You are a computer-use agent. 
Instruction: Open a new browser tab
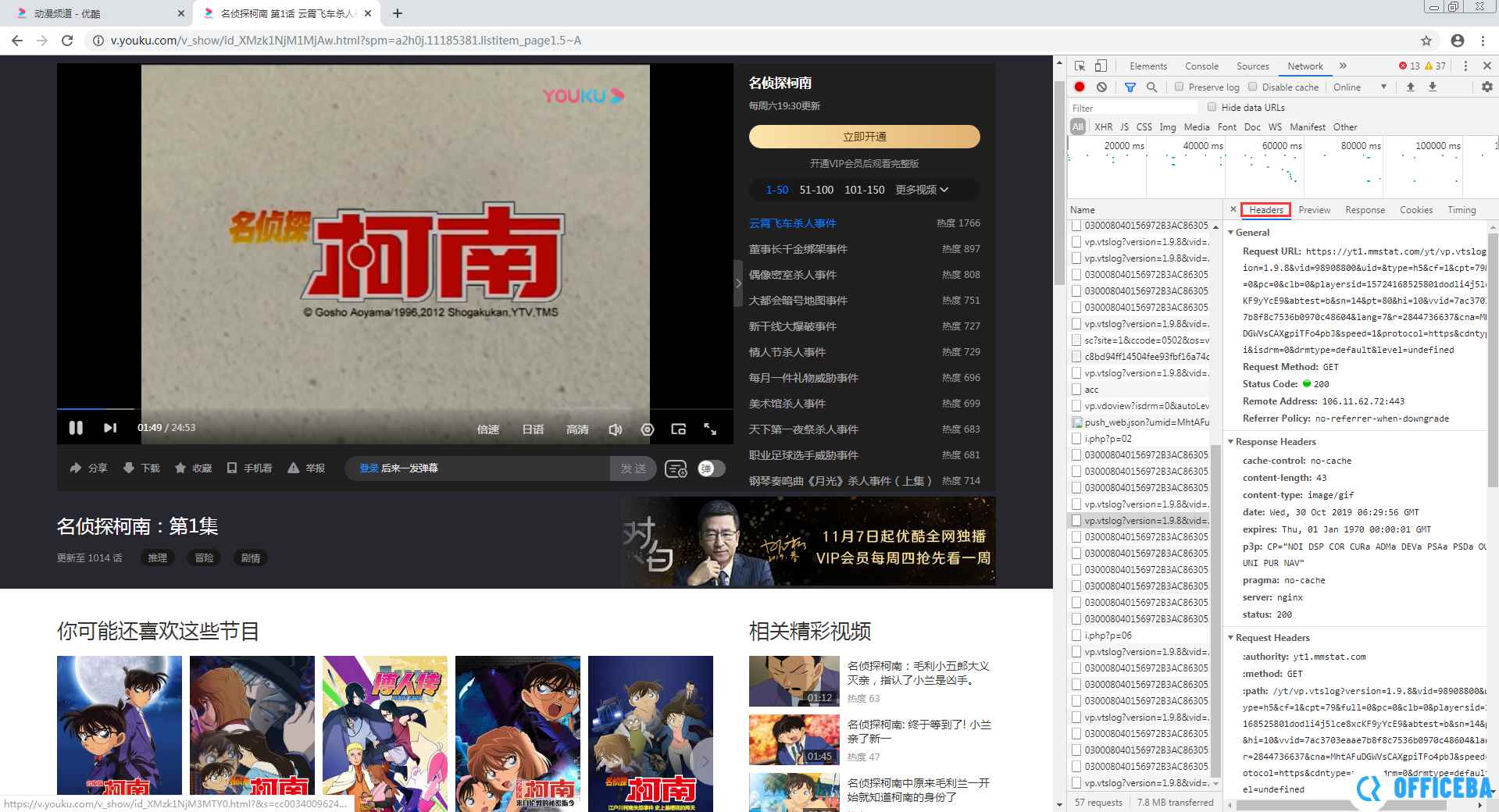(x=398, y=13)
